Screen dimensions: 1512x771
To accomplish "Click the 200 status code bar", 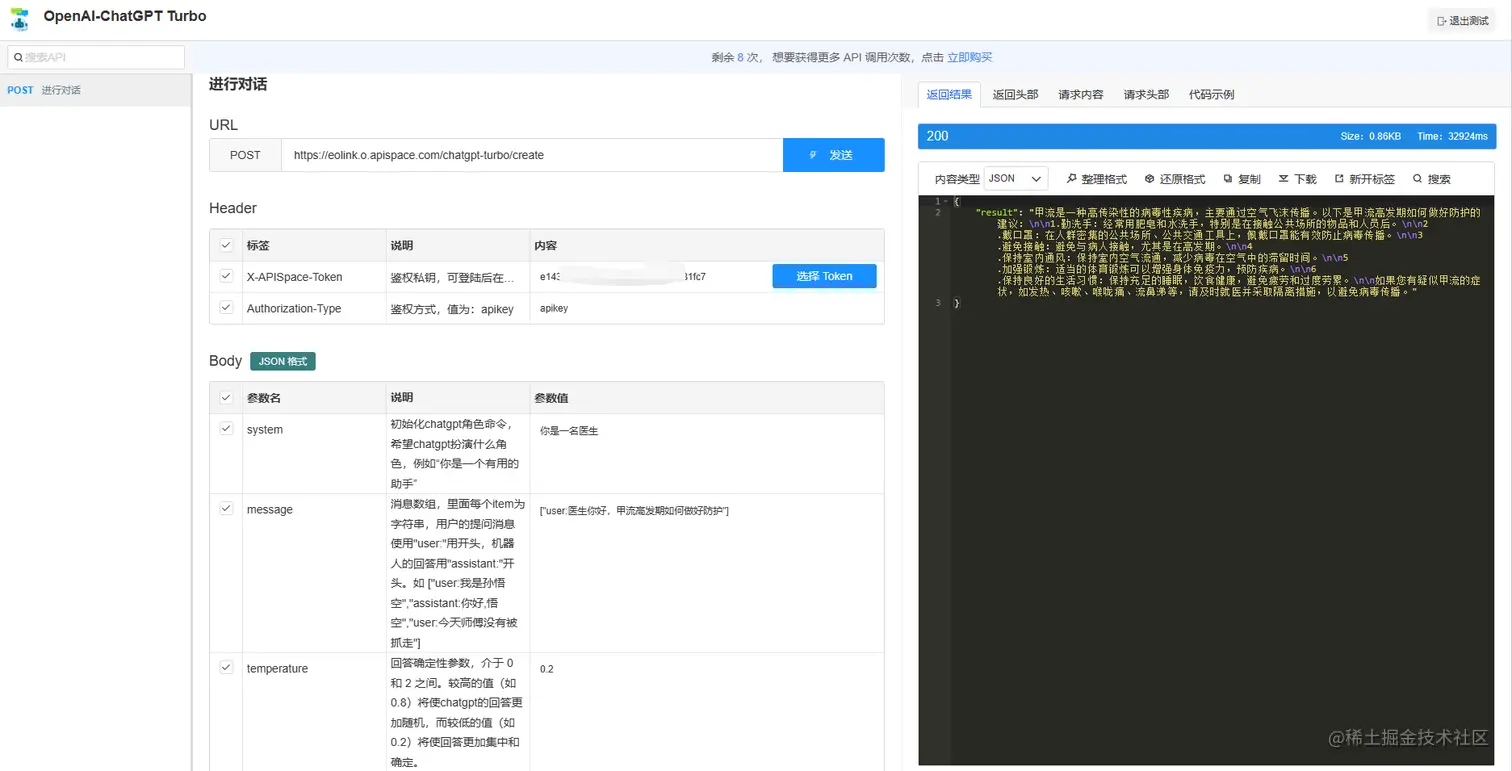I will coord(1206,136).
